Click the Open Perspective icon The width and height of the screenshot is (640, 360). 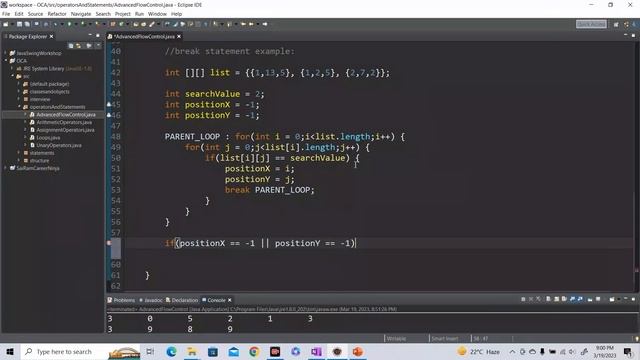tap(616, 24)
